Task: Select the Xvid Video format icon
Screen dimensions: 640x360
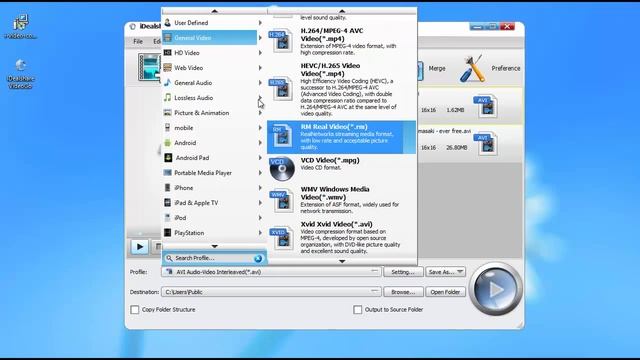Action: 282,238
